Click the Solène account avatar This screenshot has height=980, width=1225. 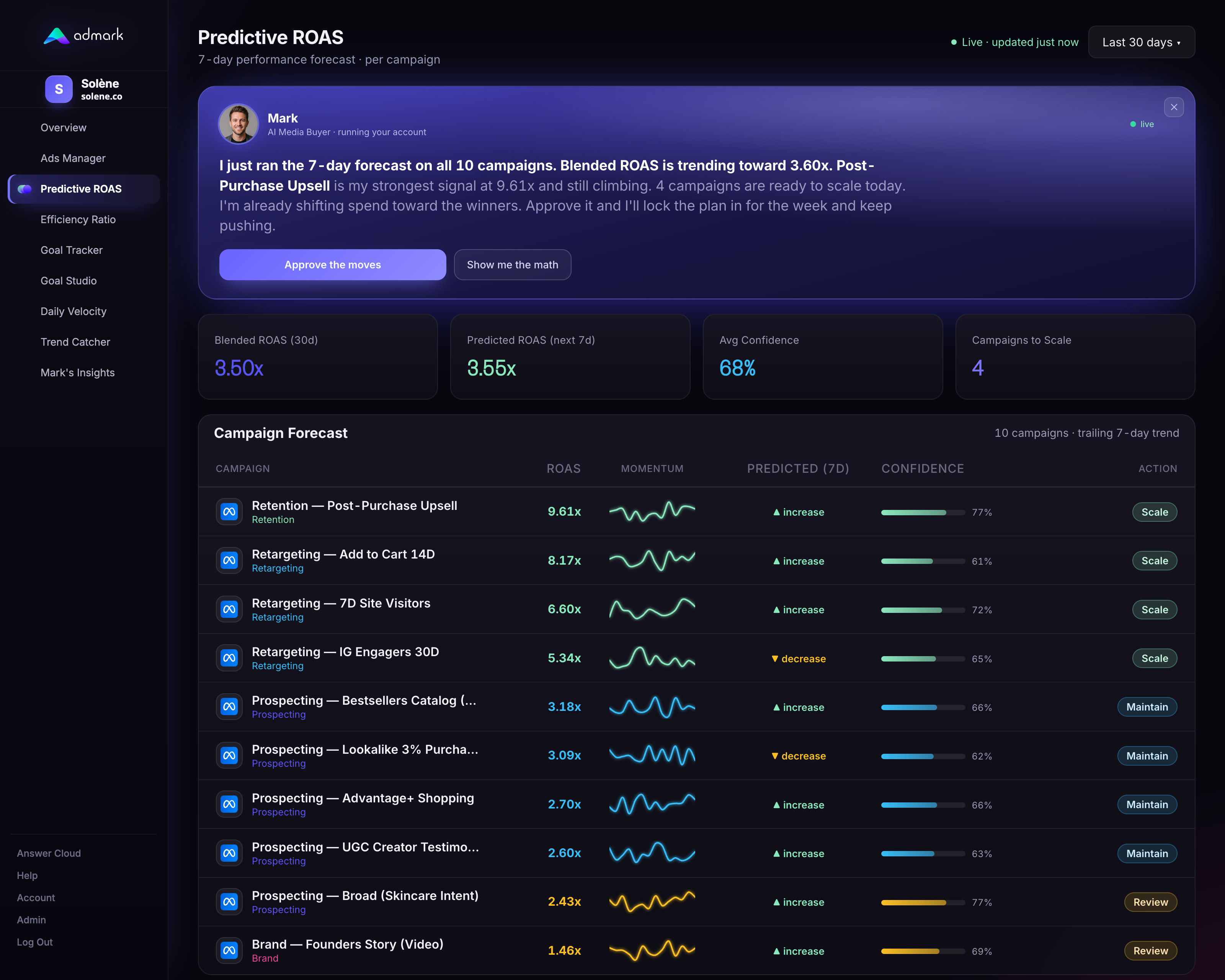(59, 89)
